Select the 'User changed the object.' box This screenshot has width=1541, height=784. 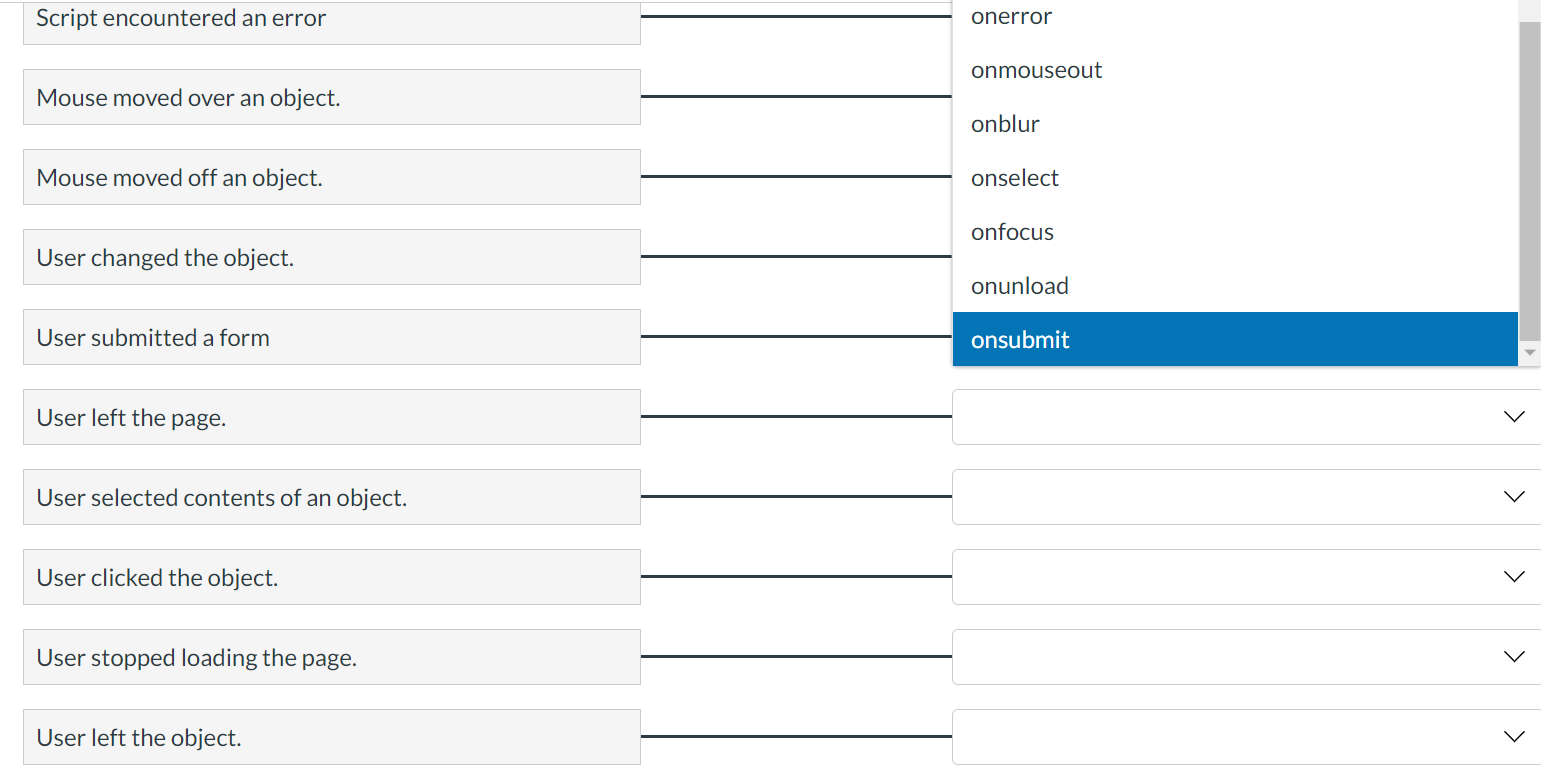click(331, 257)
